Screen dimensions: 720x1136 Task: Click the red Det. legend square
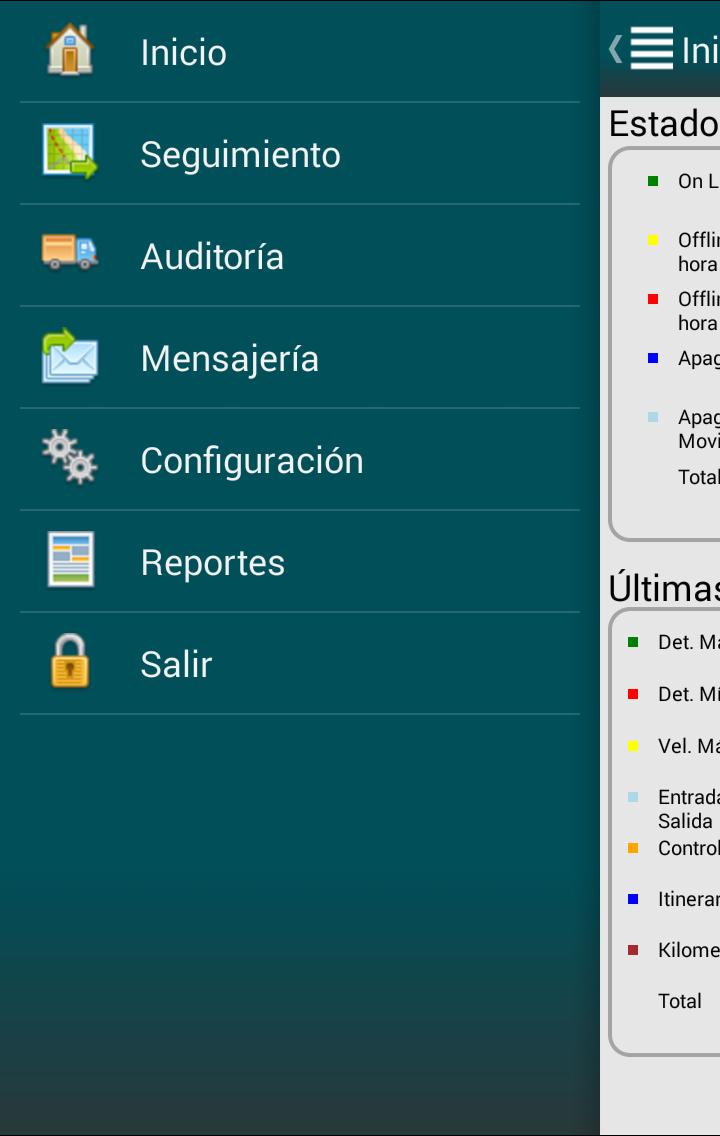pyautogui.click(x=633, y=694)
